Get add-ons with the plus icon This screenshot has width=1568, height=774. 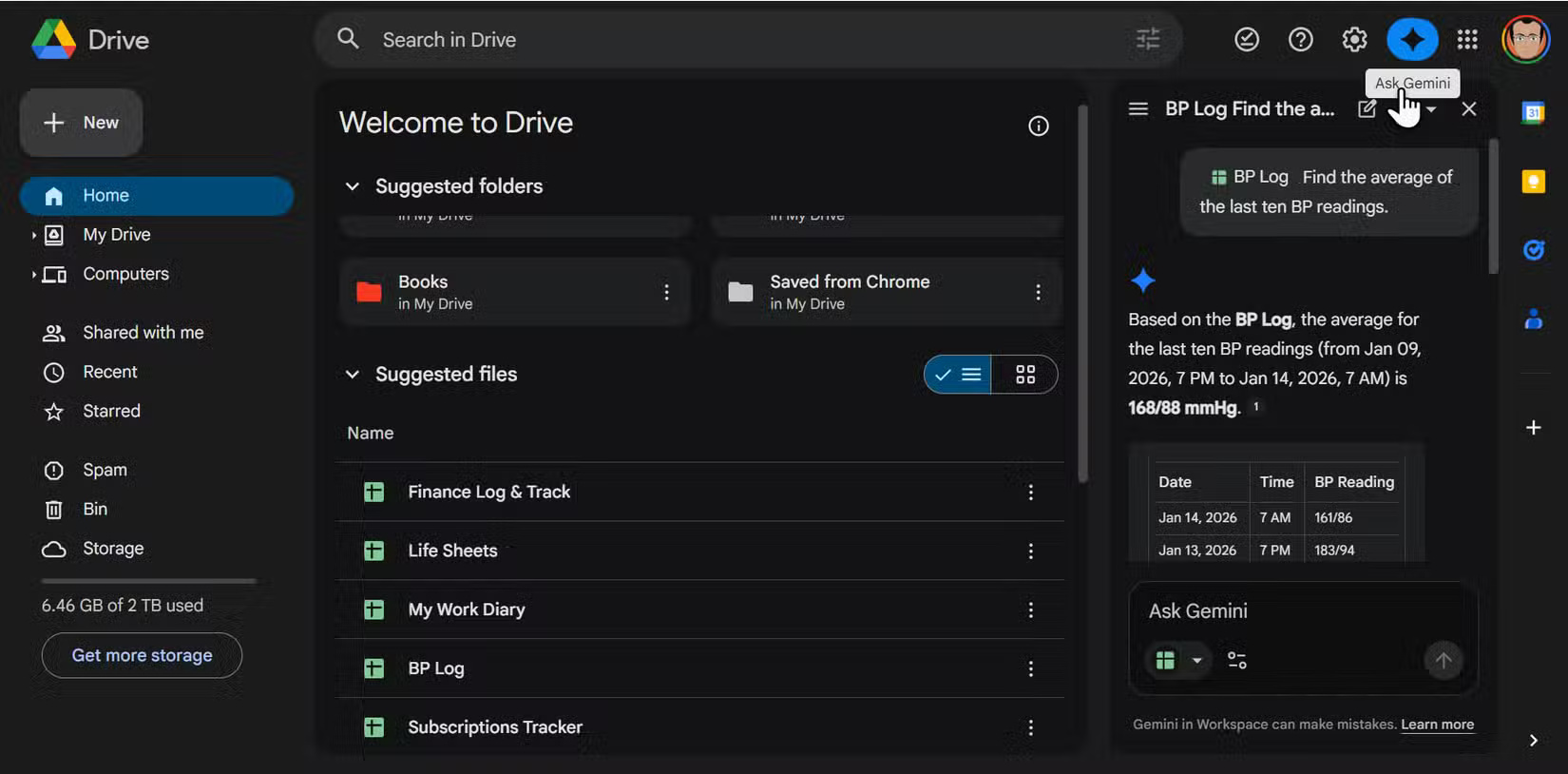(x=1533, y=428)
